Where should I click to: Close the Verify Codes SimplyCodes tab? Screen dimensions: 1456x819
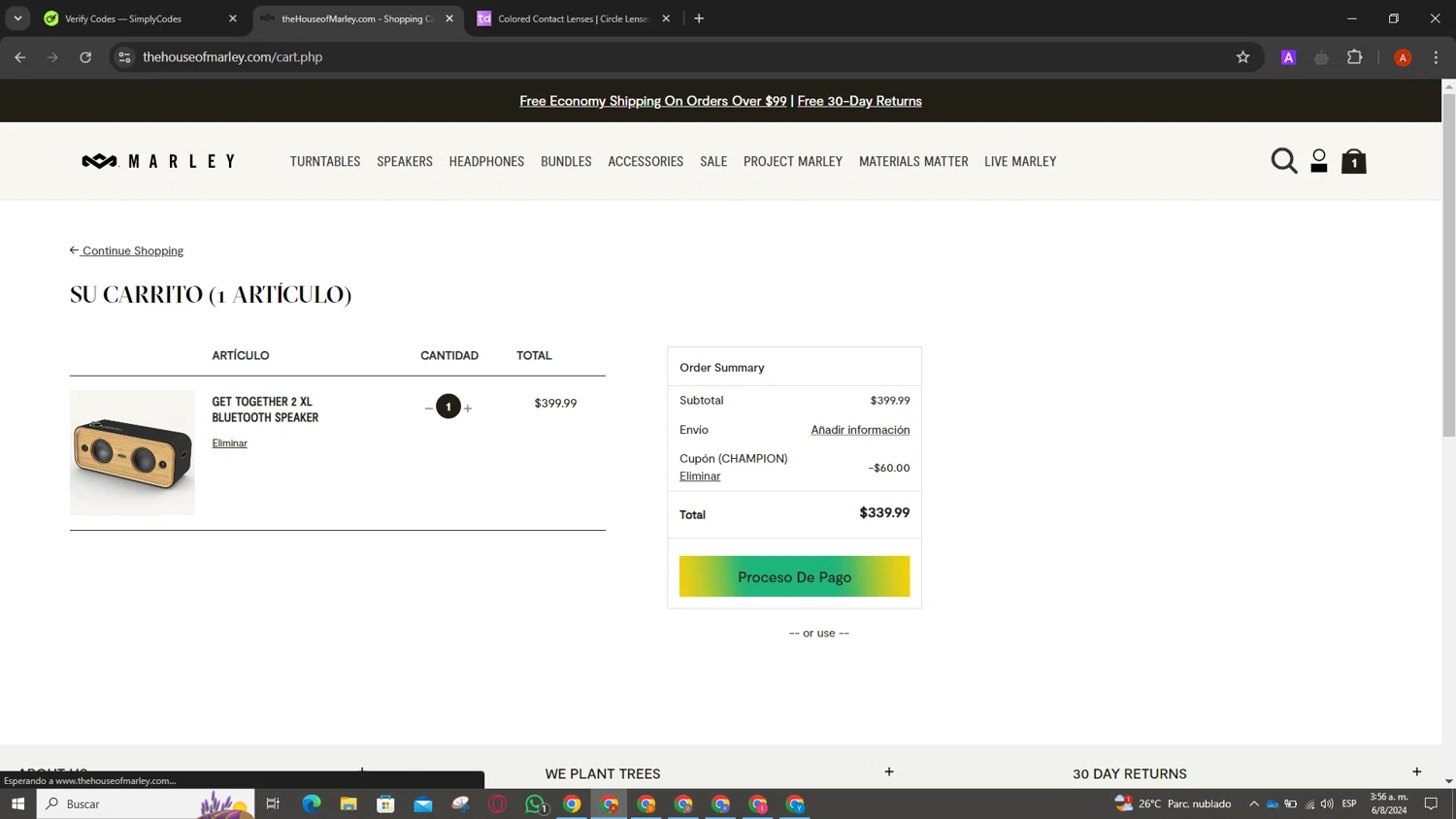pos(233,18)
